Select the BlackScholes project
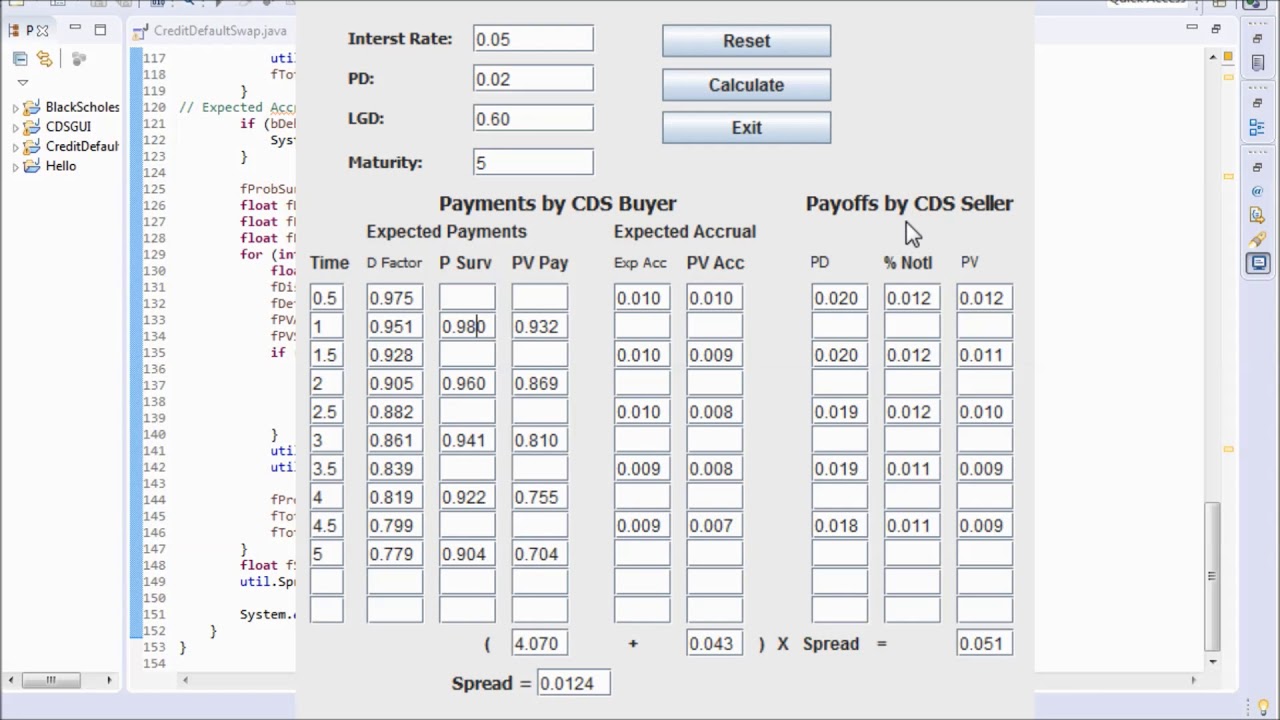The height and width of the screenshot is (720, 1280). tap(82, 107)
